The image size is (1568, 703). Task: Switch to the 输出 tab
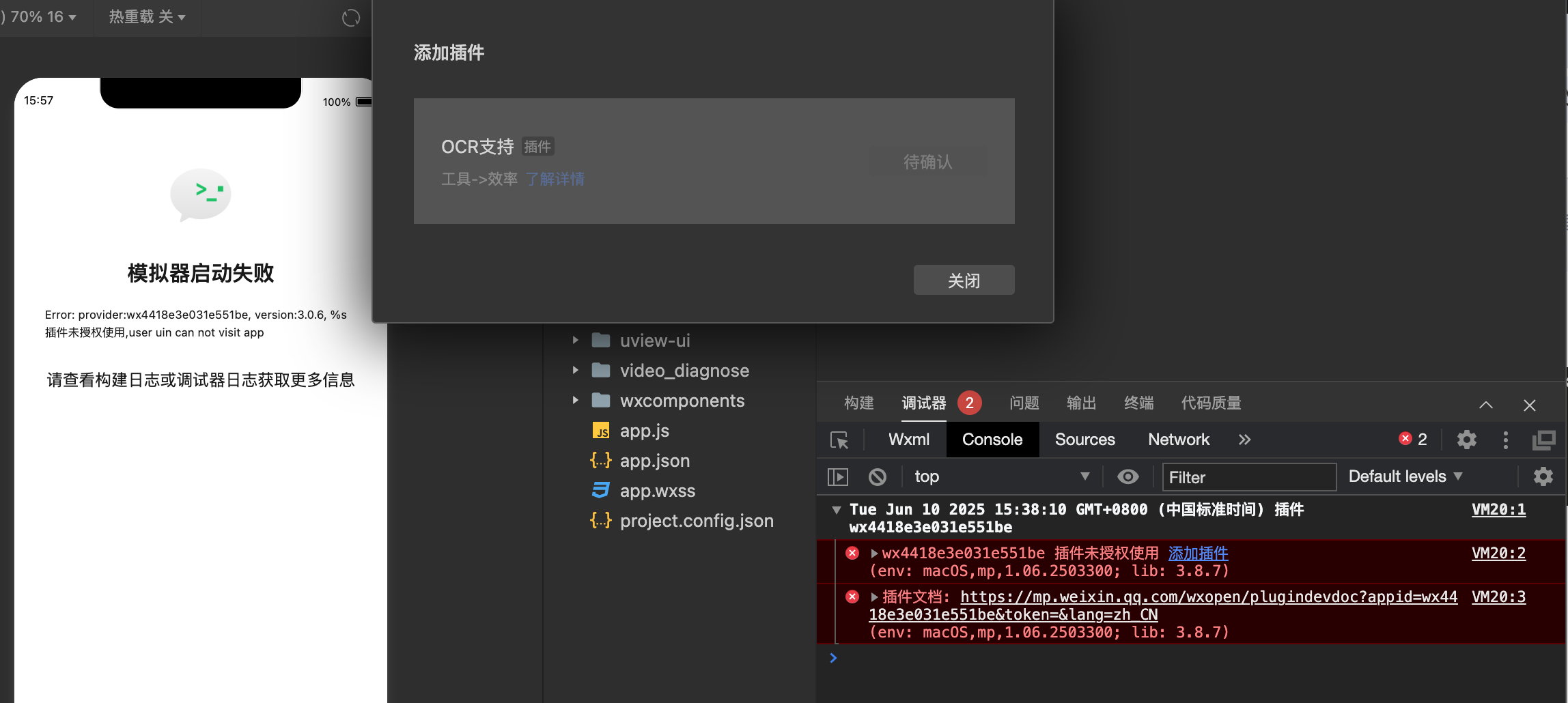pos(1082,403)
